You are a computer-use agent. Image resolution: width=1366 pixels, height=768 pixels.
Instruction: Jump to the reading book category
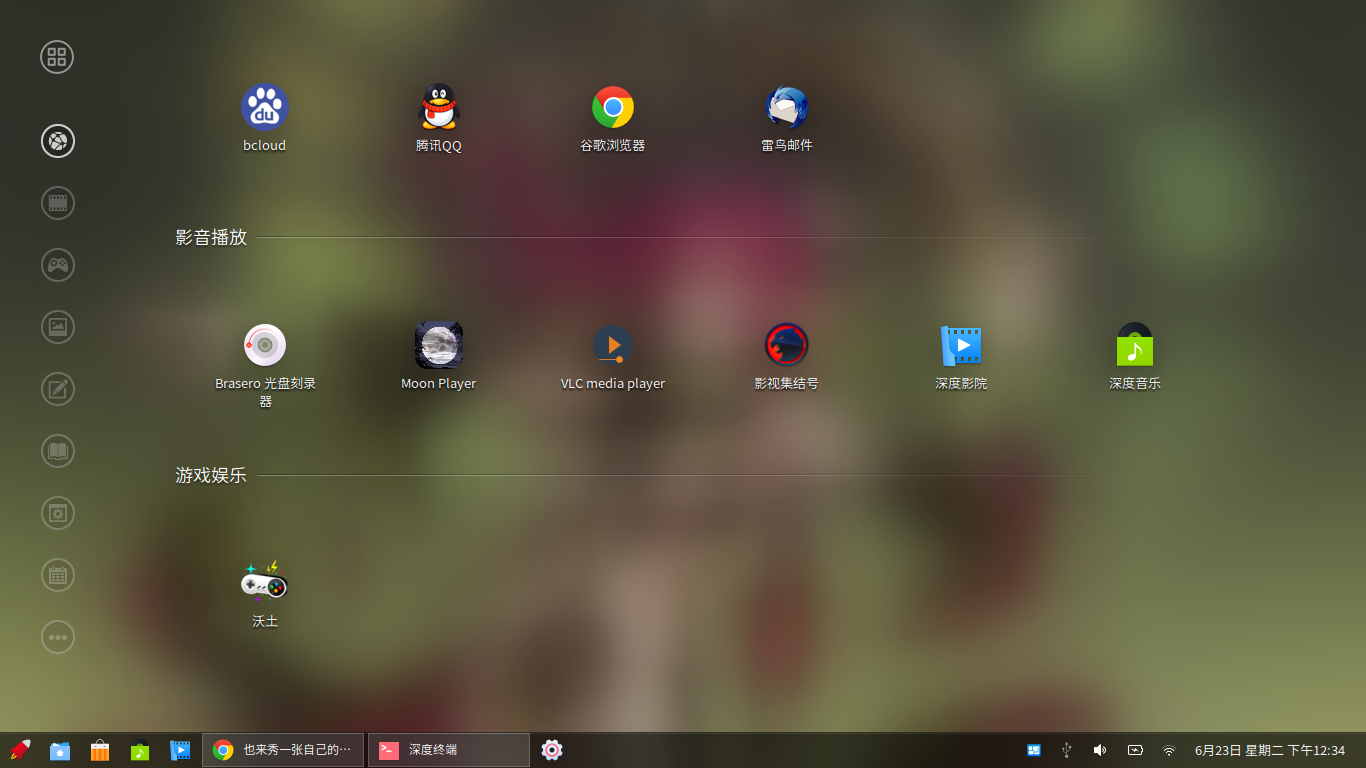click(58, 451)
